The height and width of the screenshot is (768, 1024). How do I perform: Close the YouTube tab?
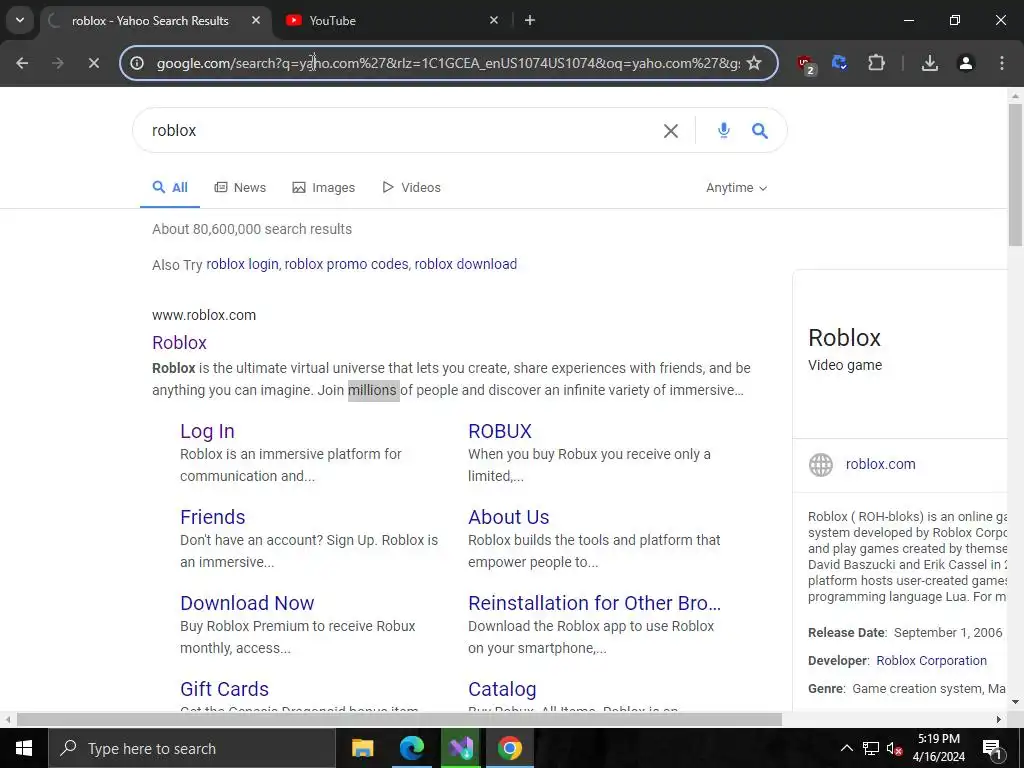pos(494,20)
